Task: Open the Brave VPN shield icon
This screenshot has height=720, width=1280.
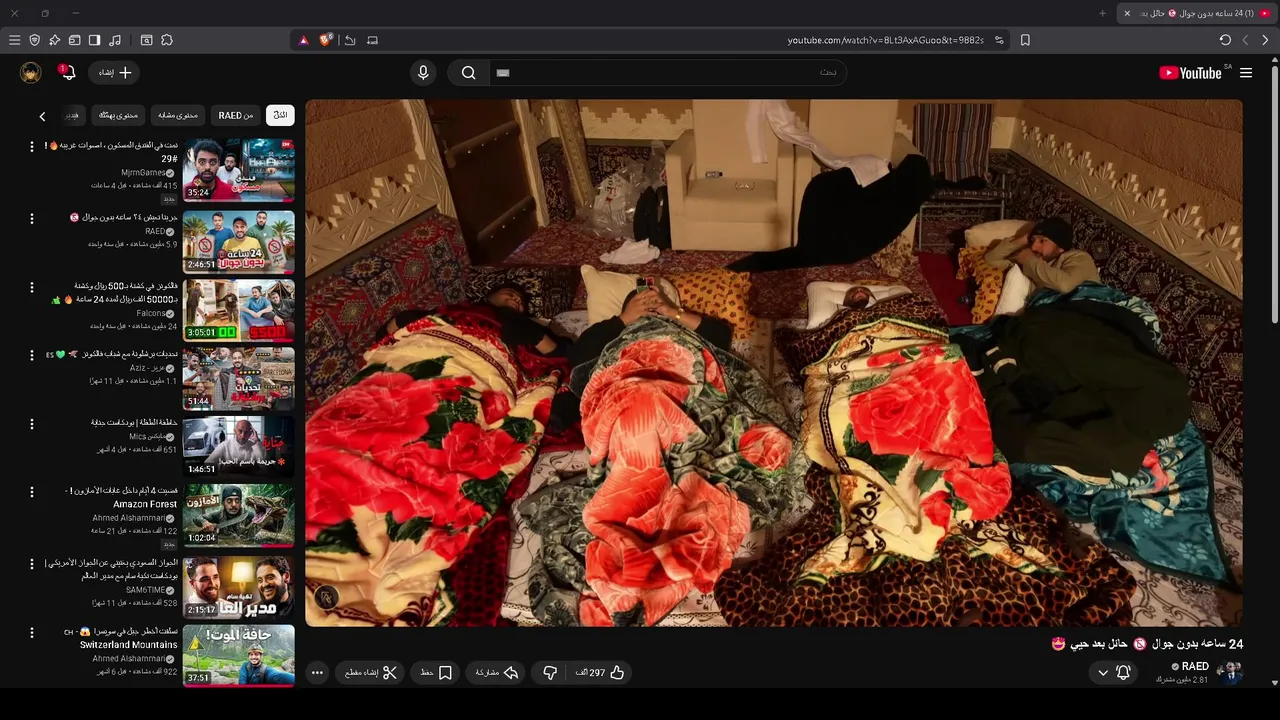Action: 34,40
